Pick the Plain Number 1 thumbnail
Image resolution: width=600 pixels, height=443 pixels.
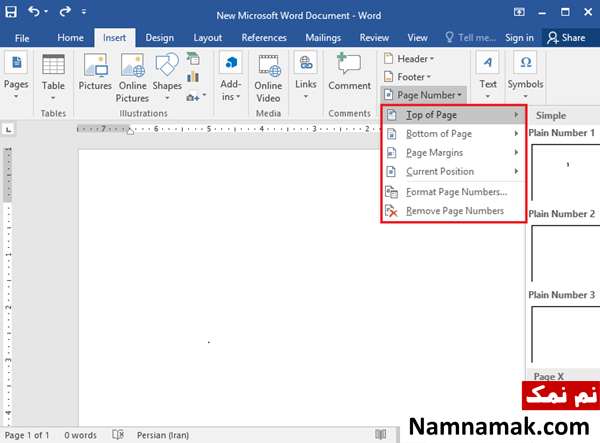click(x=566, y=172)
